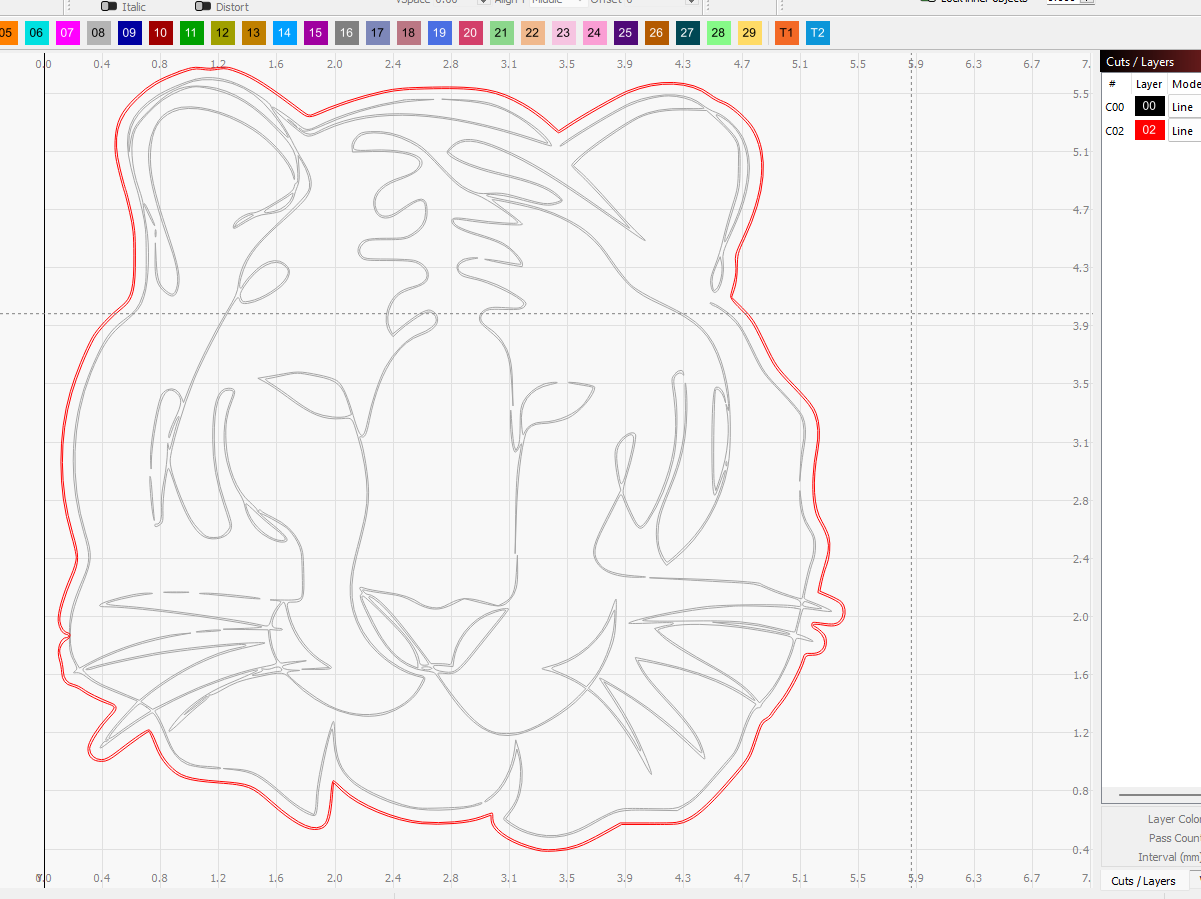This screenshot has height=899, width=1201.
Task: Click the Mode column header
Action: (x=1185, y=84)
